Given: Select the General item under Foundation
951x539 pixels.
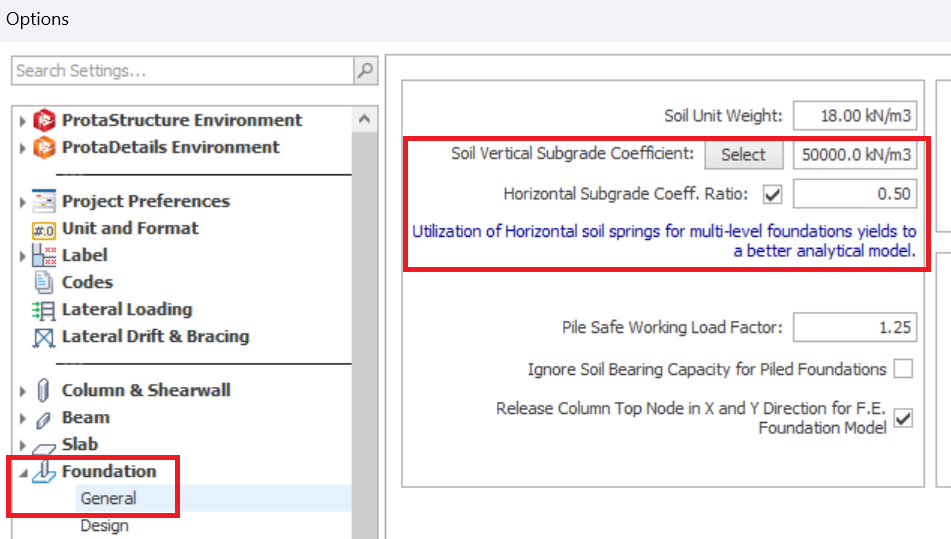Looking at the screenshot, I should (109, 498).
